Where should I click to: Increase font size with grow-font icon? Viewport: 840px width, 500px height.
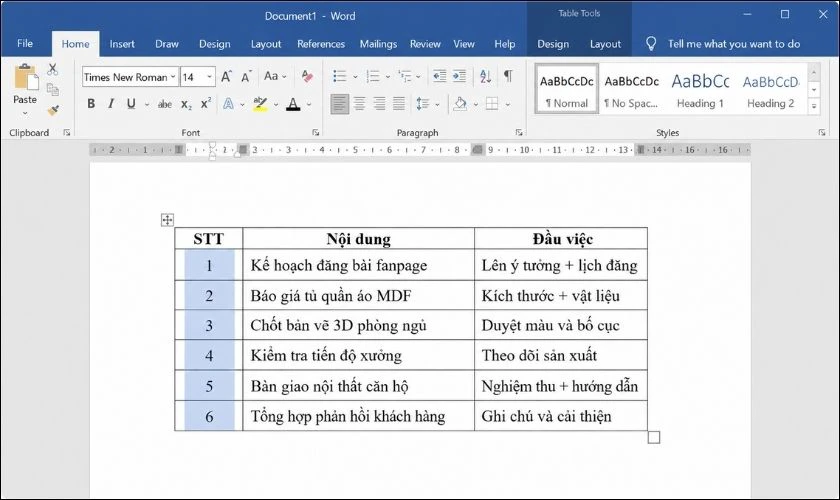click(226, 77)
